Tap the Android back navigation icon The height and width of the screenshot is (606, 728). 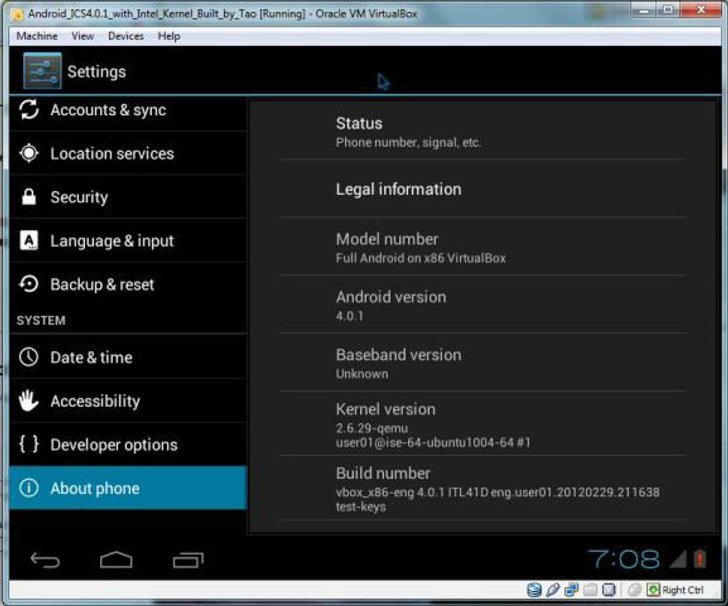(45, 560)
